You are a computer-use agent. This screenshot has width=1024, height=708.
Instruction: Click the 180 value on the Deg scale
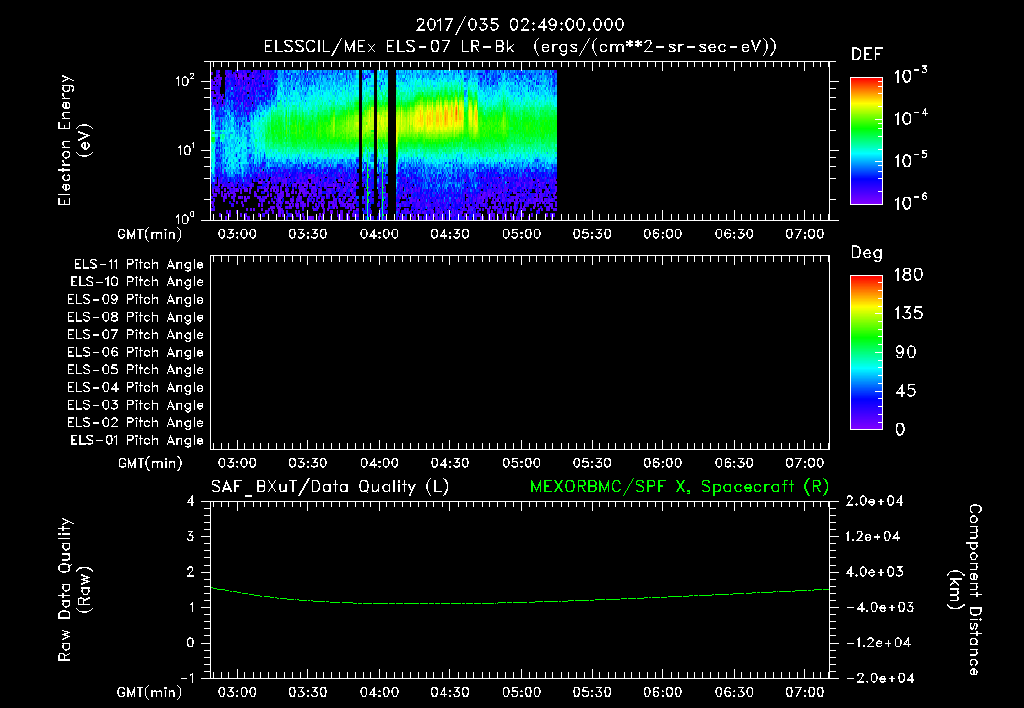point(908,274)
